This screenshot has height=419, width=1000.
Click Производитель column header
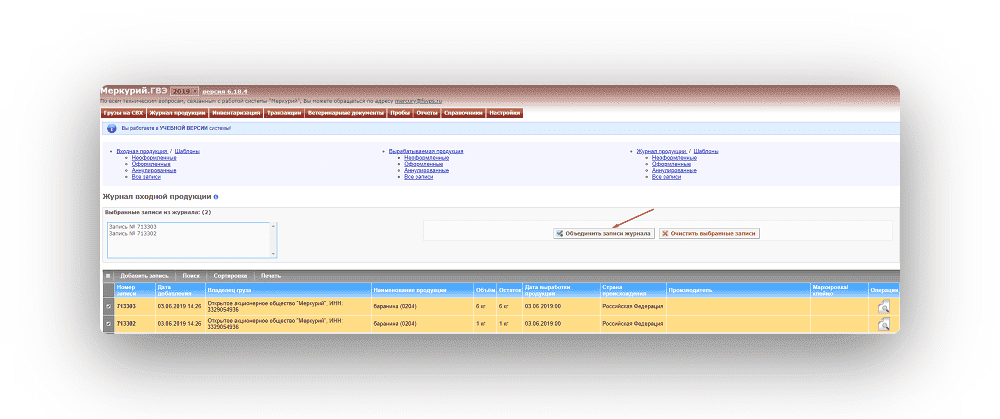point(739,290)
